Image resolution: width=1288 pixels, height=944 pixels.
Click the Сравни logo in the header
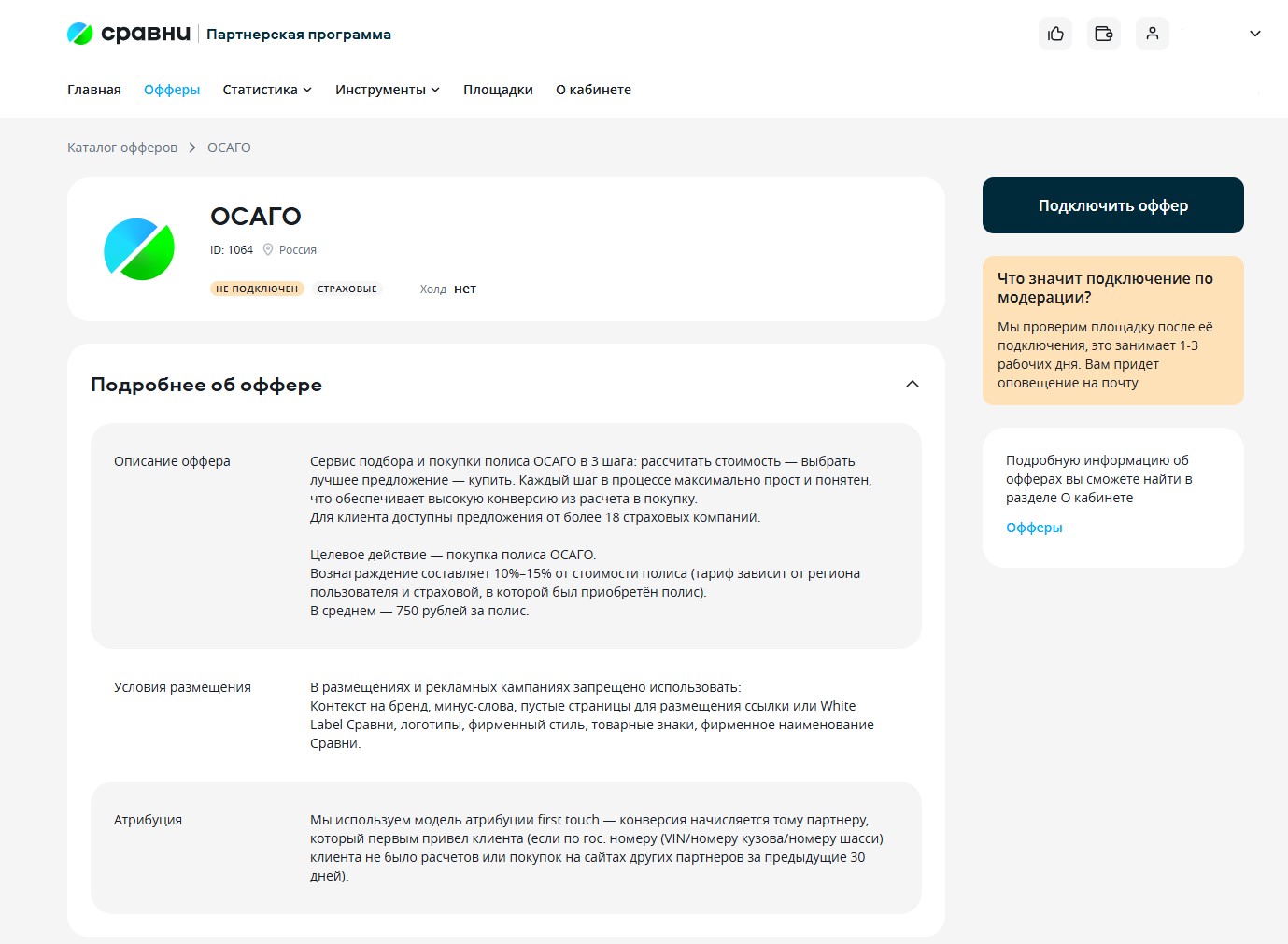129,34
